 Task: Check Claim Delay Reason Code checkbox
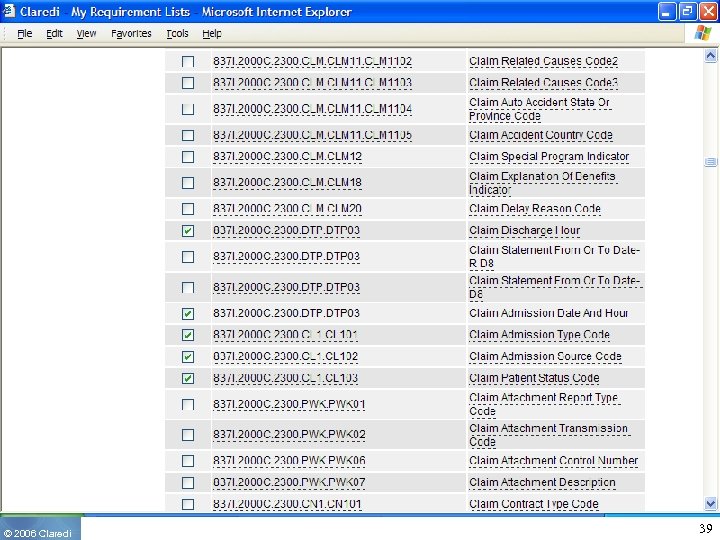point(188,209)
